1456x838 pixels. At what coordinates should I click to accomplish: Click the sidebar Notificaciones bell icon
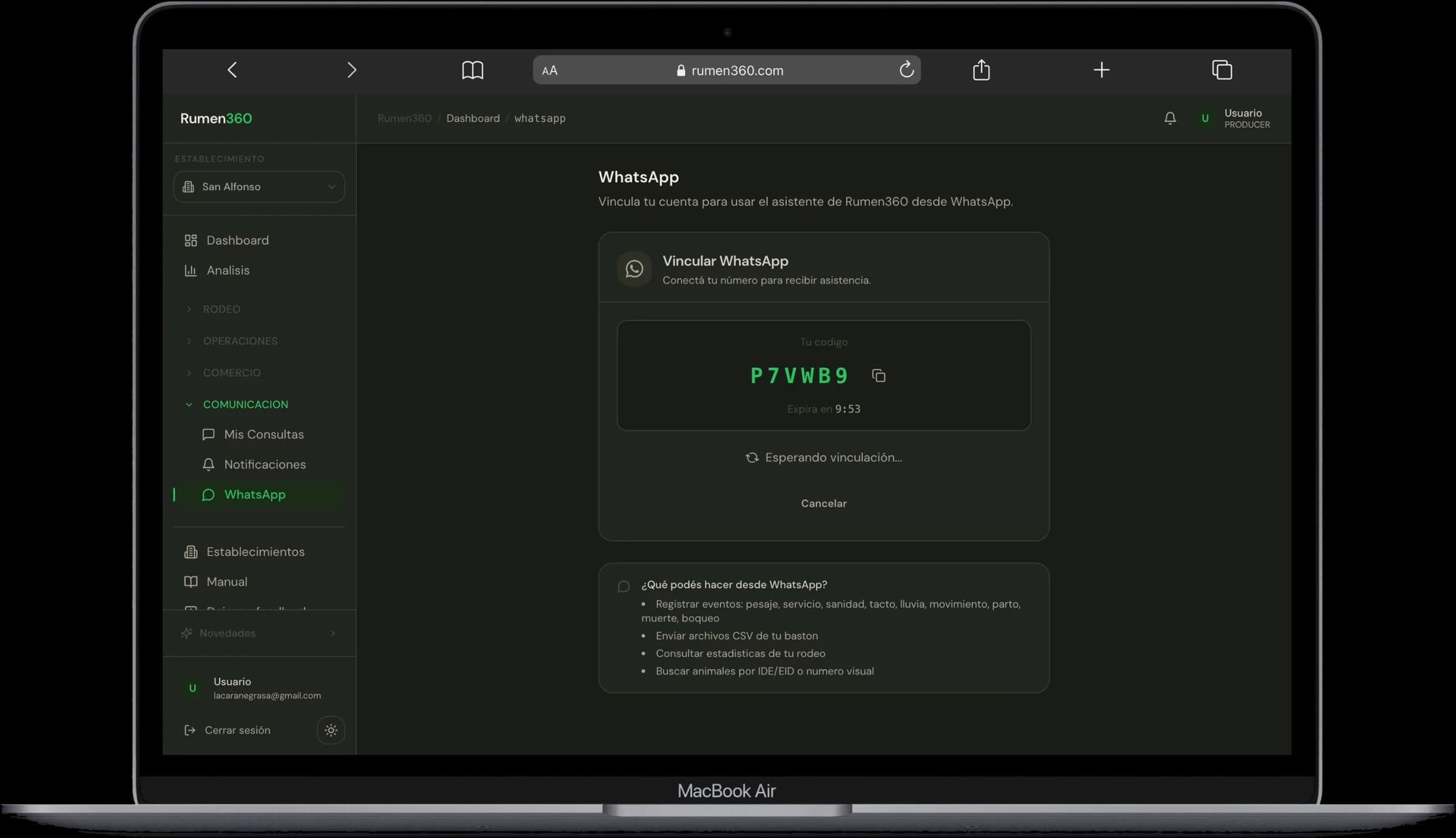208,464
